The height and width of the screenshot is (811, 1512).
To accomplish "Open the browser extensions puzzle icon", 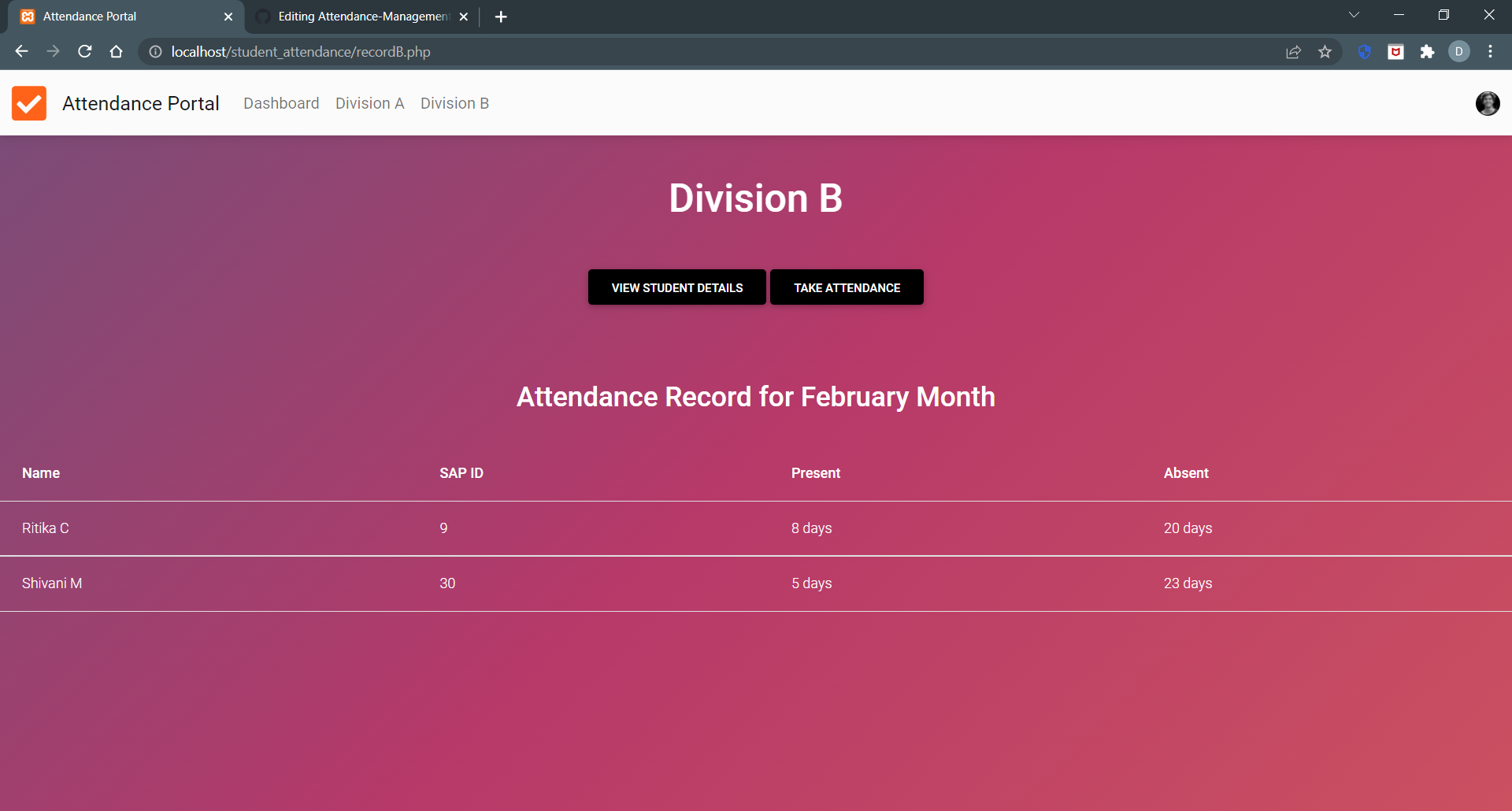I will (1428, 51).
